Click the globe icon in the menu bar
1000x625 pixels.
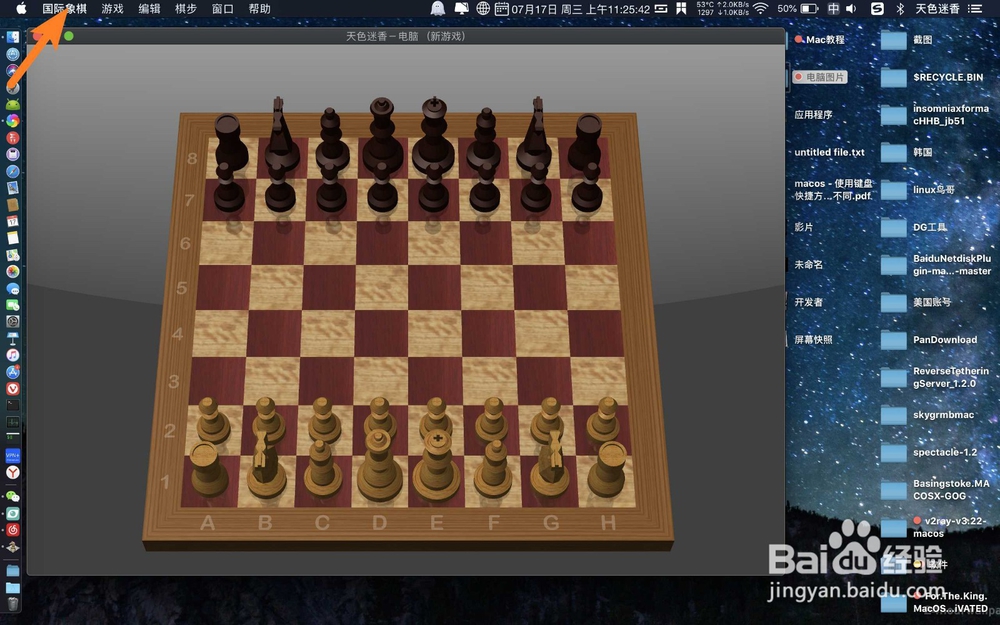click(481, 8)
